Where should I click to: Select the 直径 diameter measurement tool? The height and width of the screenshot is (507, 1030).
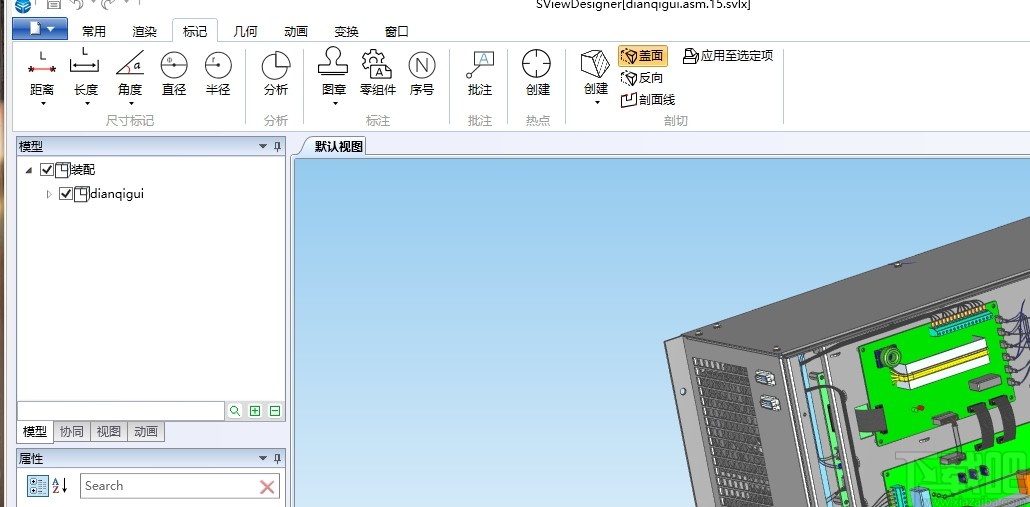174,73
